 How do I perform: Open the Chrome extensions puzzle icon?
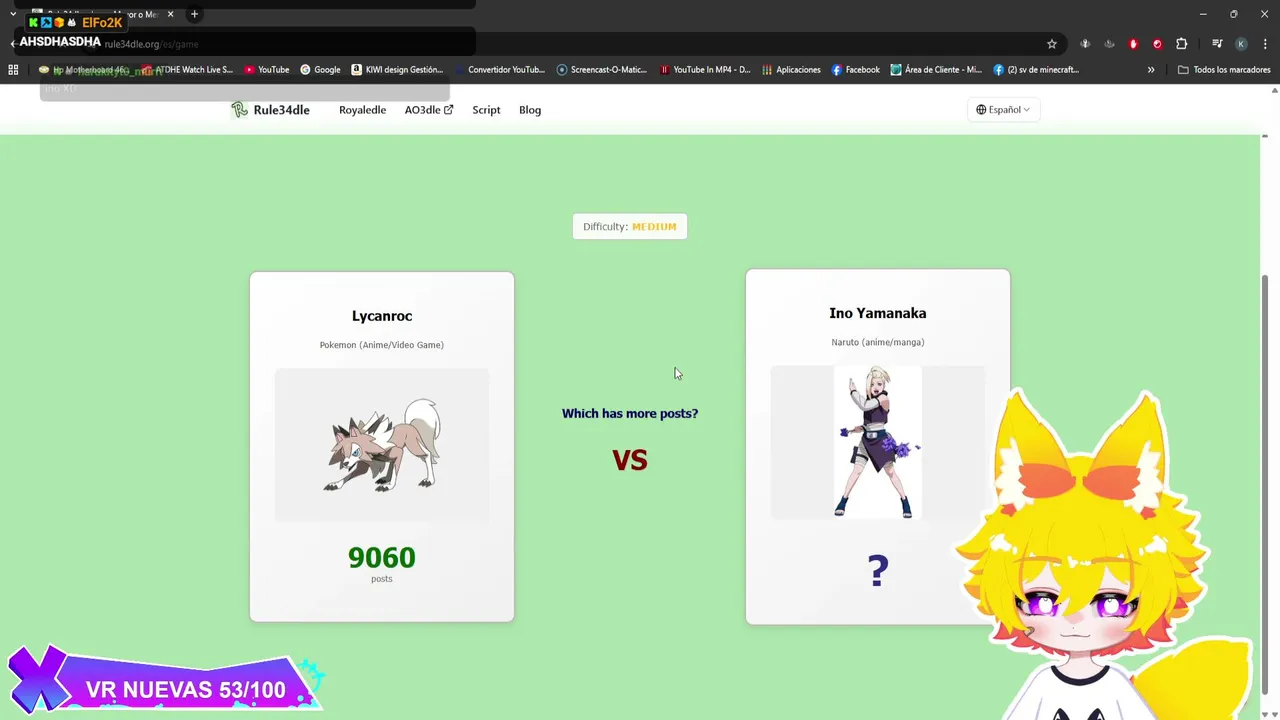tap(1181, 44)
